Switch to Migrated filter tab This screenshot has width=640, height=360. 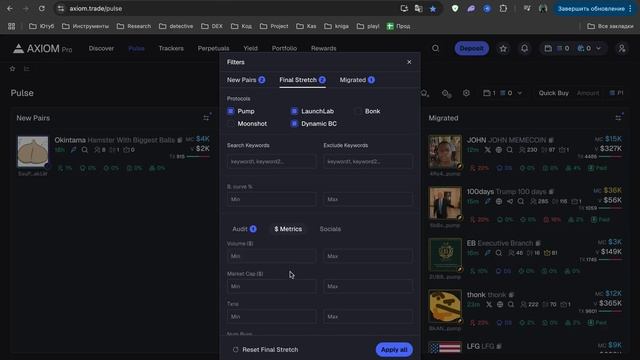click(x=357, y=80)
